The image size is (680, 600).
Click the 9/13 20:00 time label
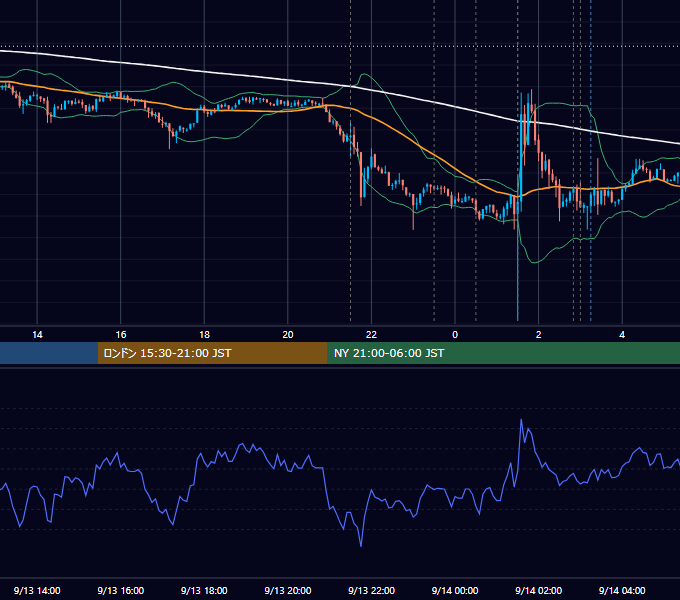[288, 590]
